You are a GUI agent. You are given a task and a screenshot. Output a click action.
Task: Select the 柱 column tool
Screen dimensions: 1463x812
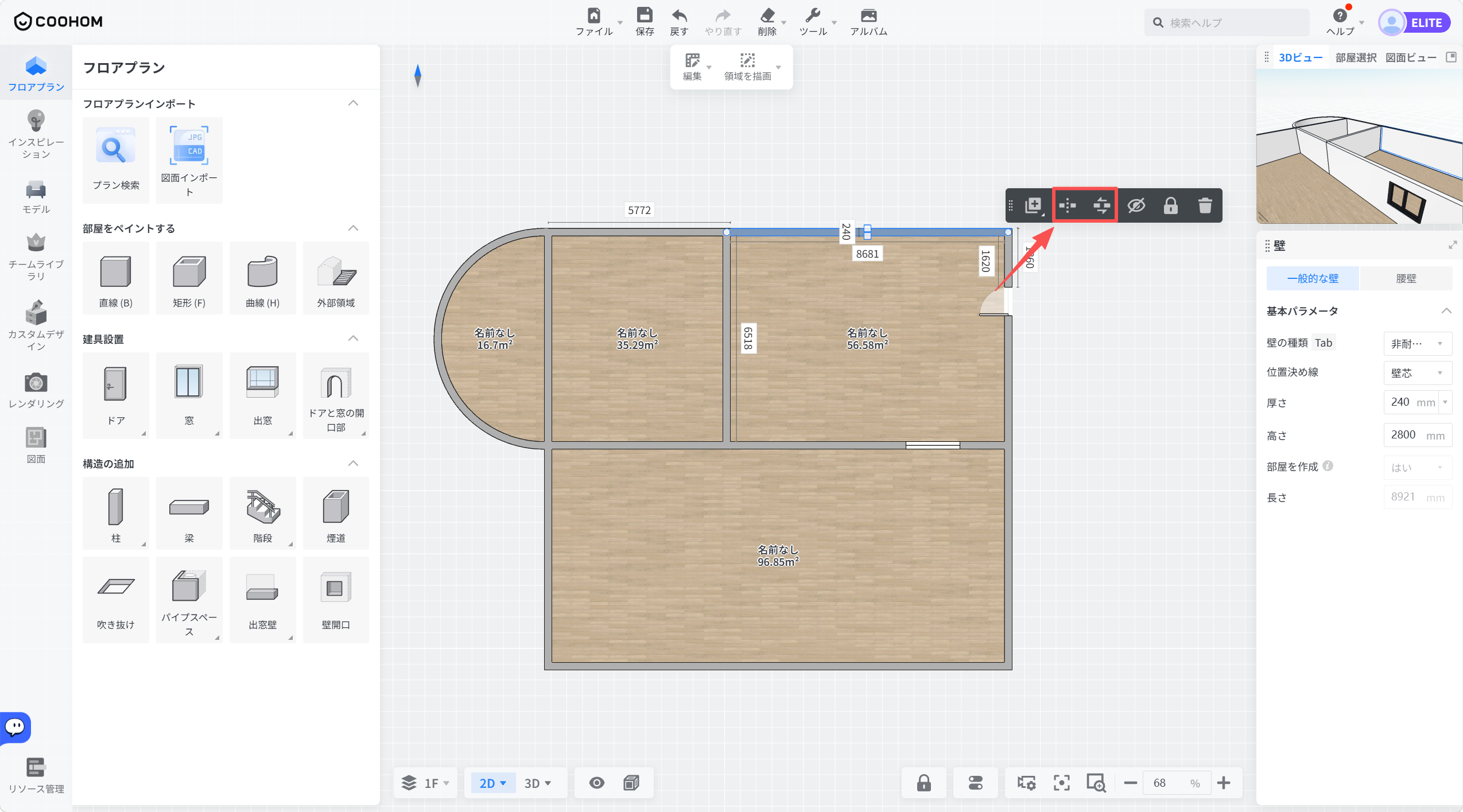(116, 514)
